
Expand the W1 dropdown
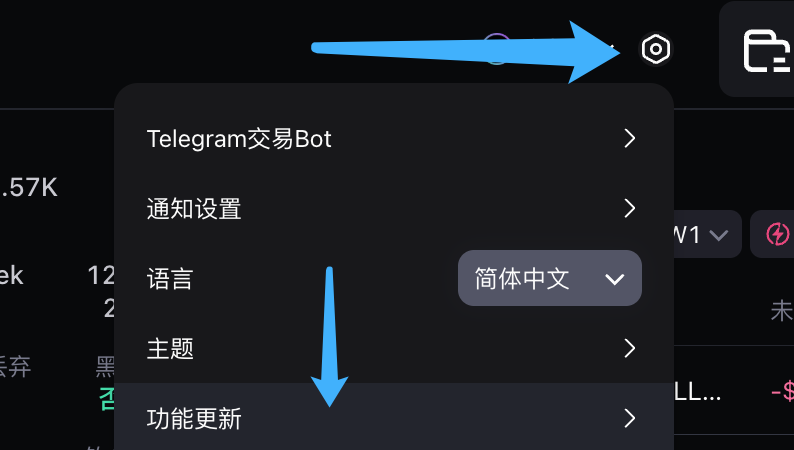707,234
